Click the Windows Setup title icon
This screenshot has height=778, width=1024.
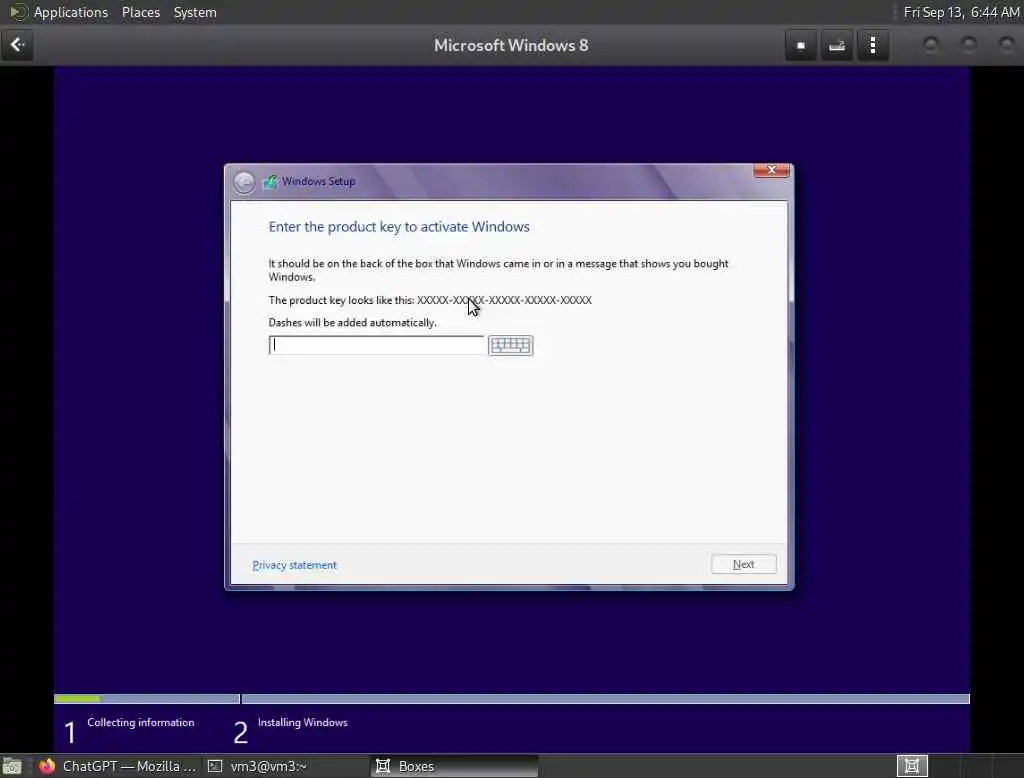point(270,182)
